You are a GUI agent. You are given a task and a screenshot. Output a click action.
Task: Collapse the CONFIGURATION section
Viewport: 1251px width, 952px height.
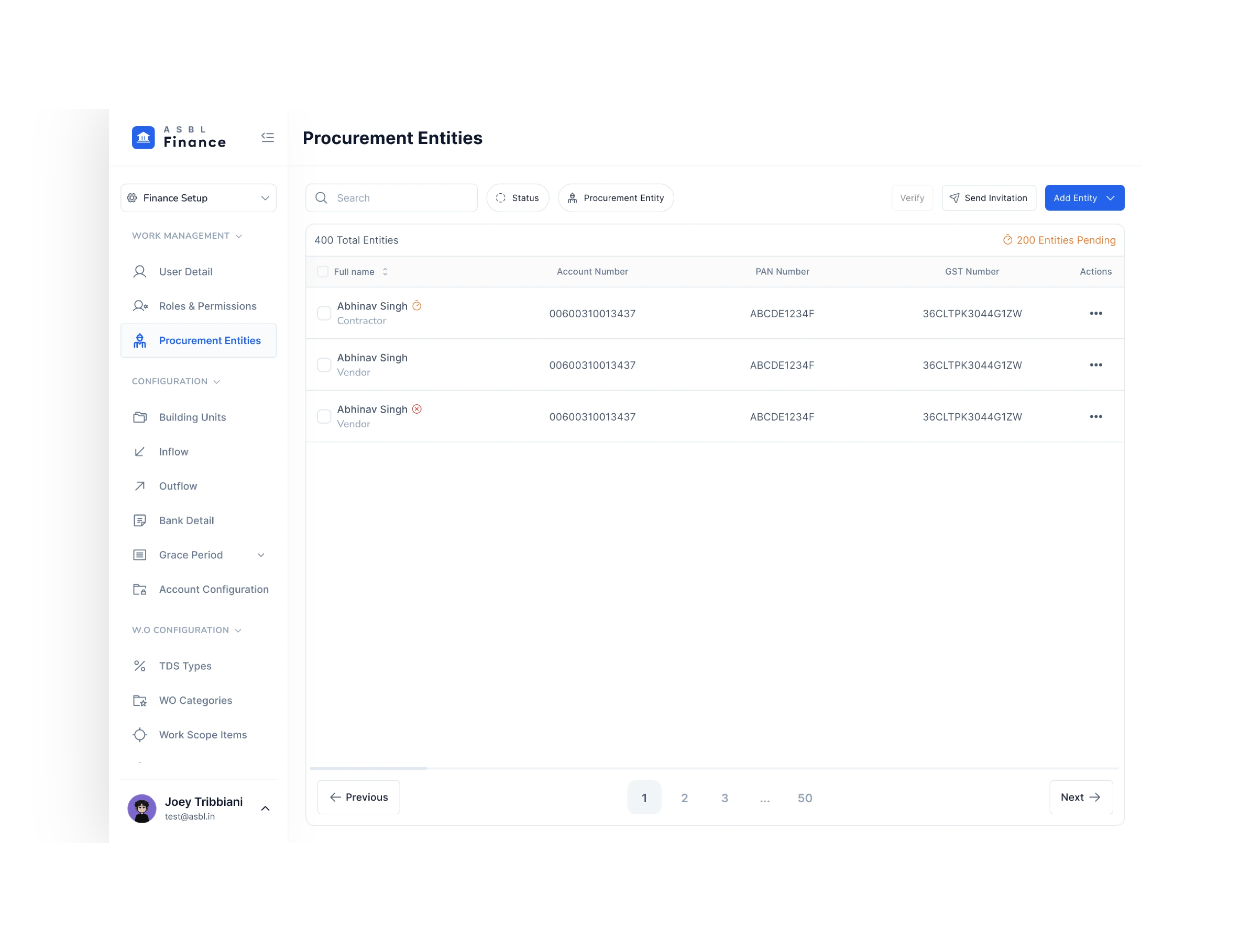click(x=216, y=382)
